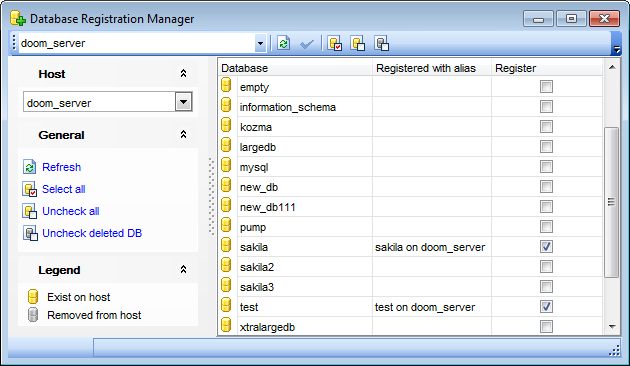Check the Register box for information_schema
The image size is (630, 366).
(546, 107)
